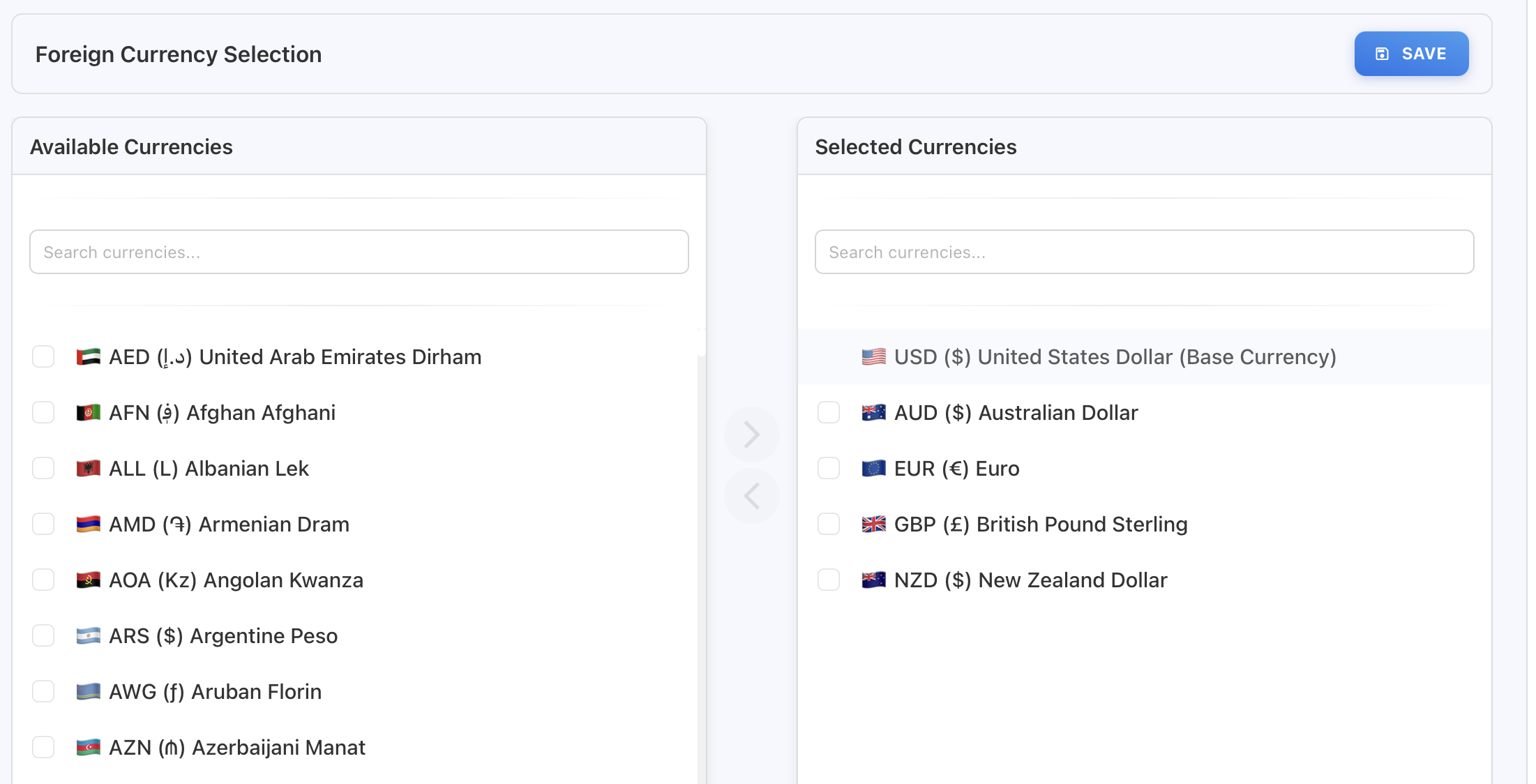Click the UK flag next to GBP

(874, 524)
